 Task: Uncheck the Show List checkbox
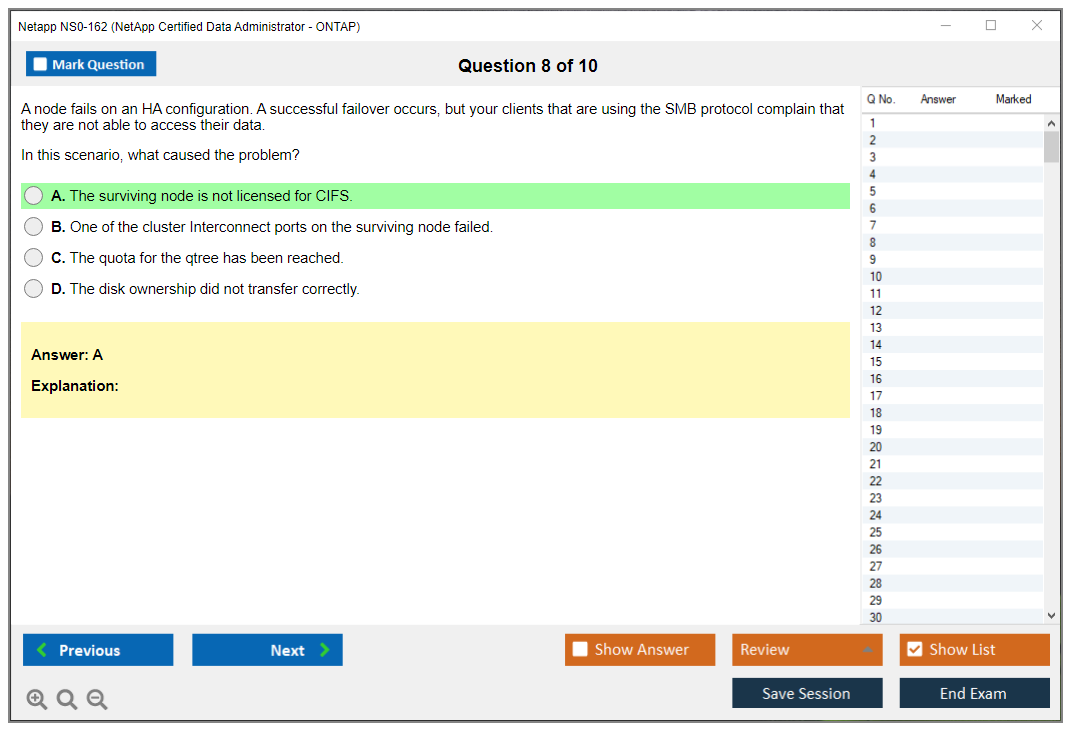click(914, 650)
